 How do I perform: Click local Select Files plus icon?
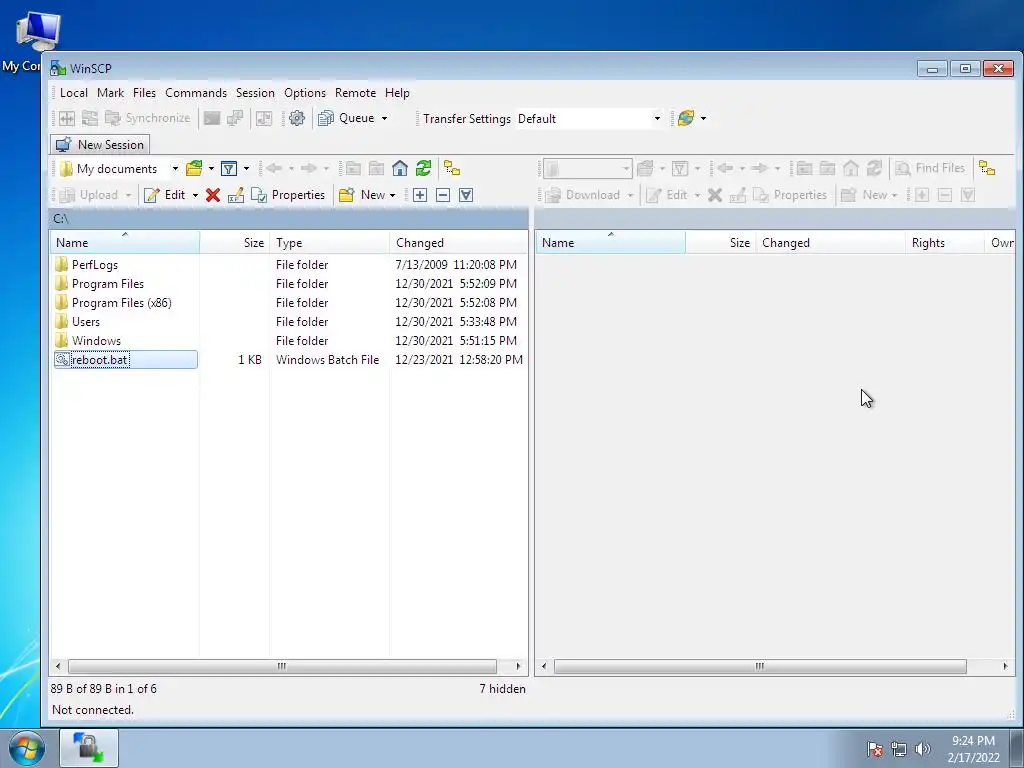(420, 195)
